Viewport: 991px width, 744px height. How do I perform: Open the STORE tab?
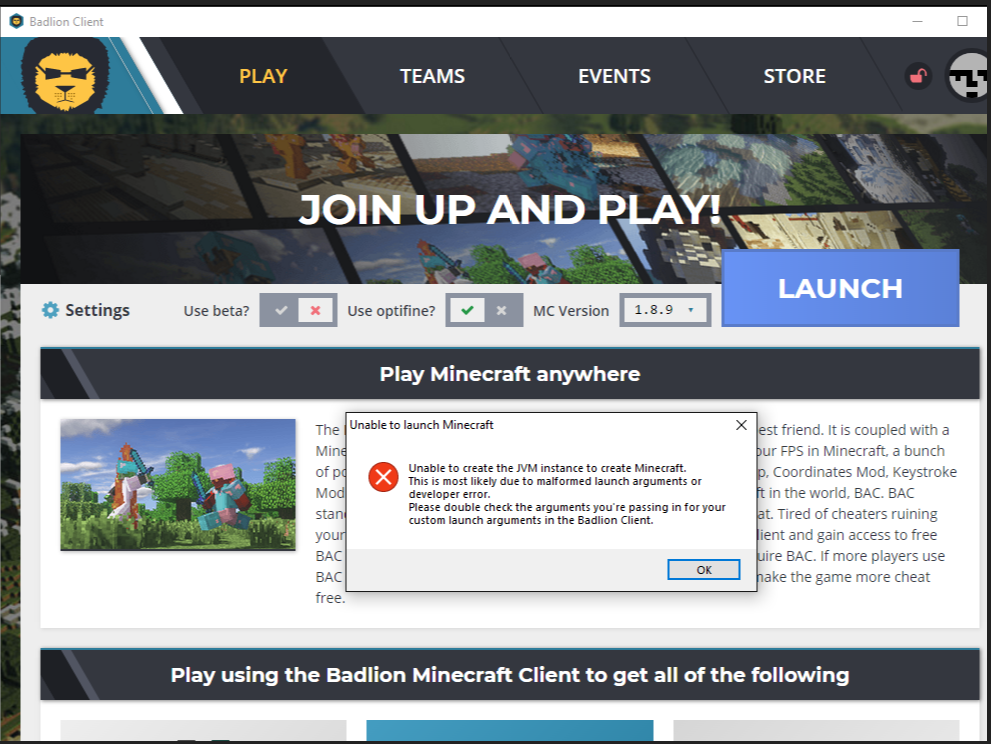pos(794,76)
